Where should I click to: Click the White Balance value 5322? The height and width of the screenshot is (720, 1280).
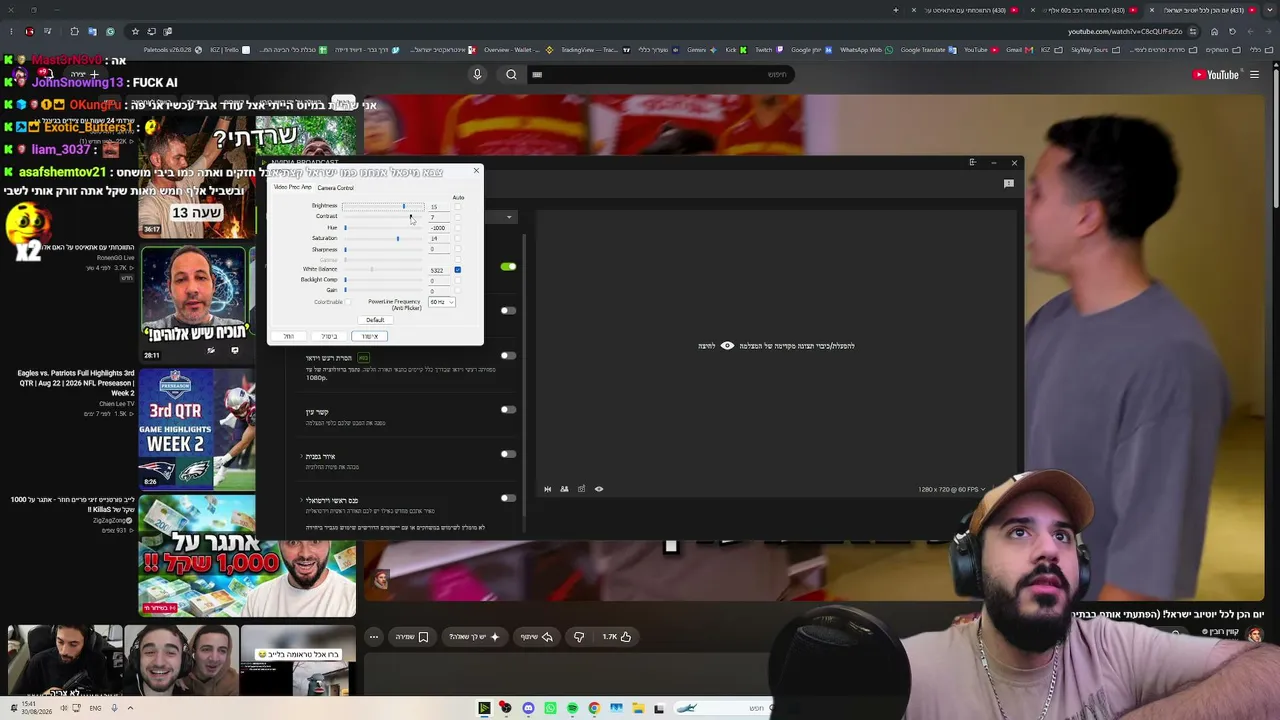click(x=438, y=270)
